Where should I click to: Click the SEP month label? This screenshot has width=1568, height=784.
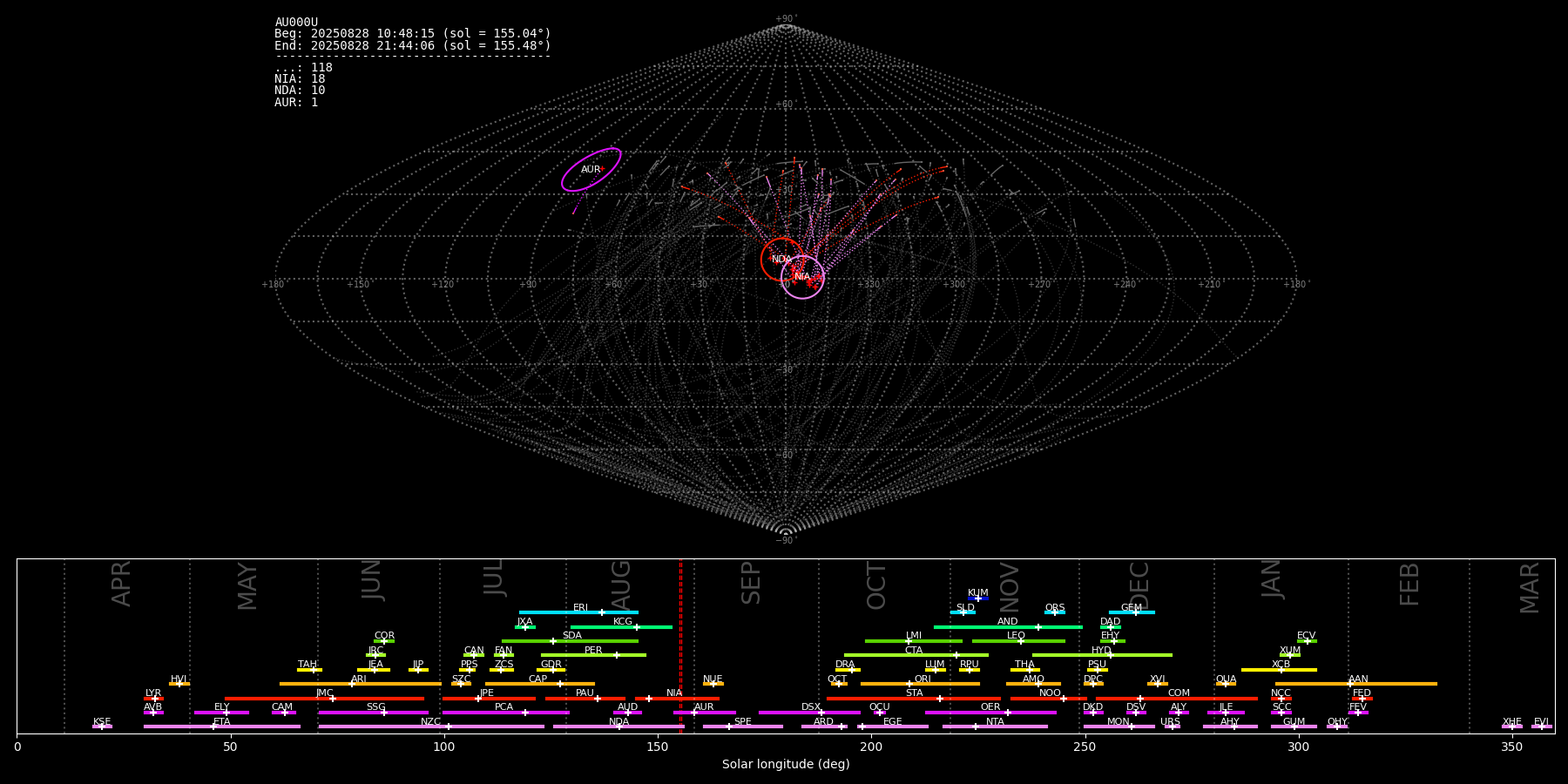[x=751, y=583]
